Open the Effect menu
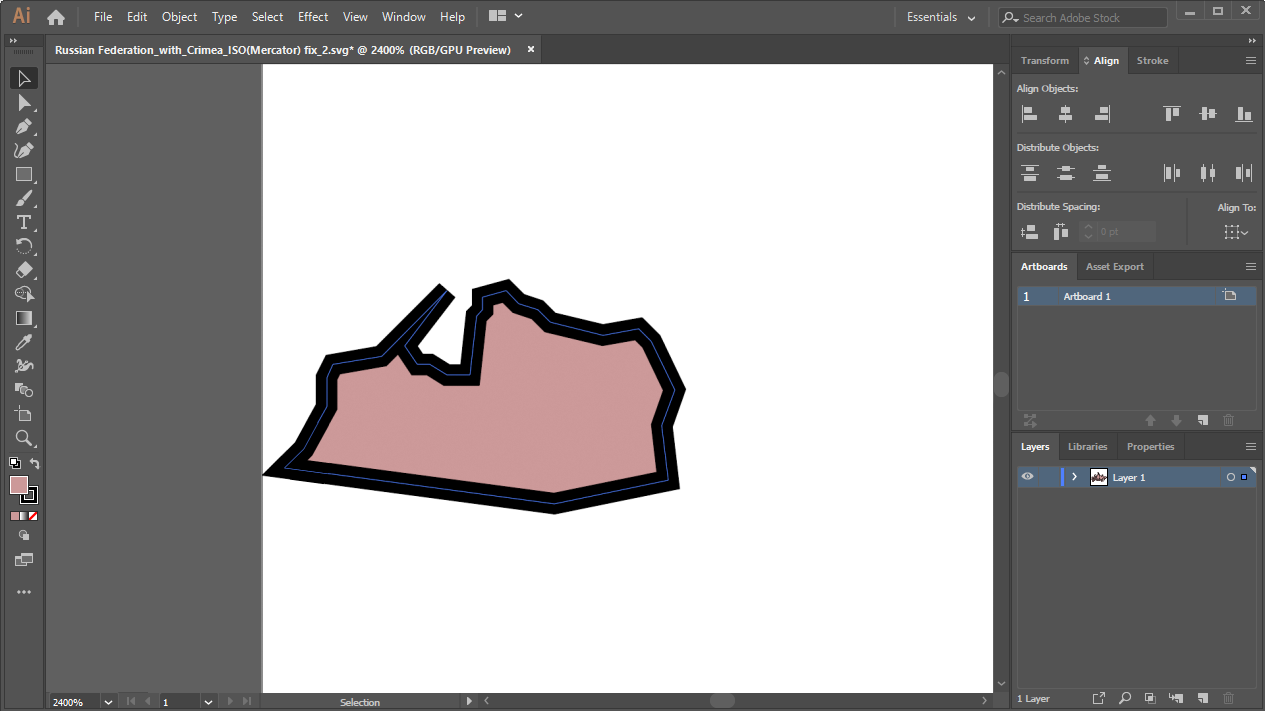 [313, 17]
